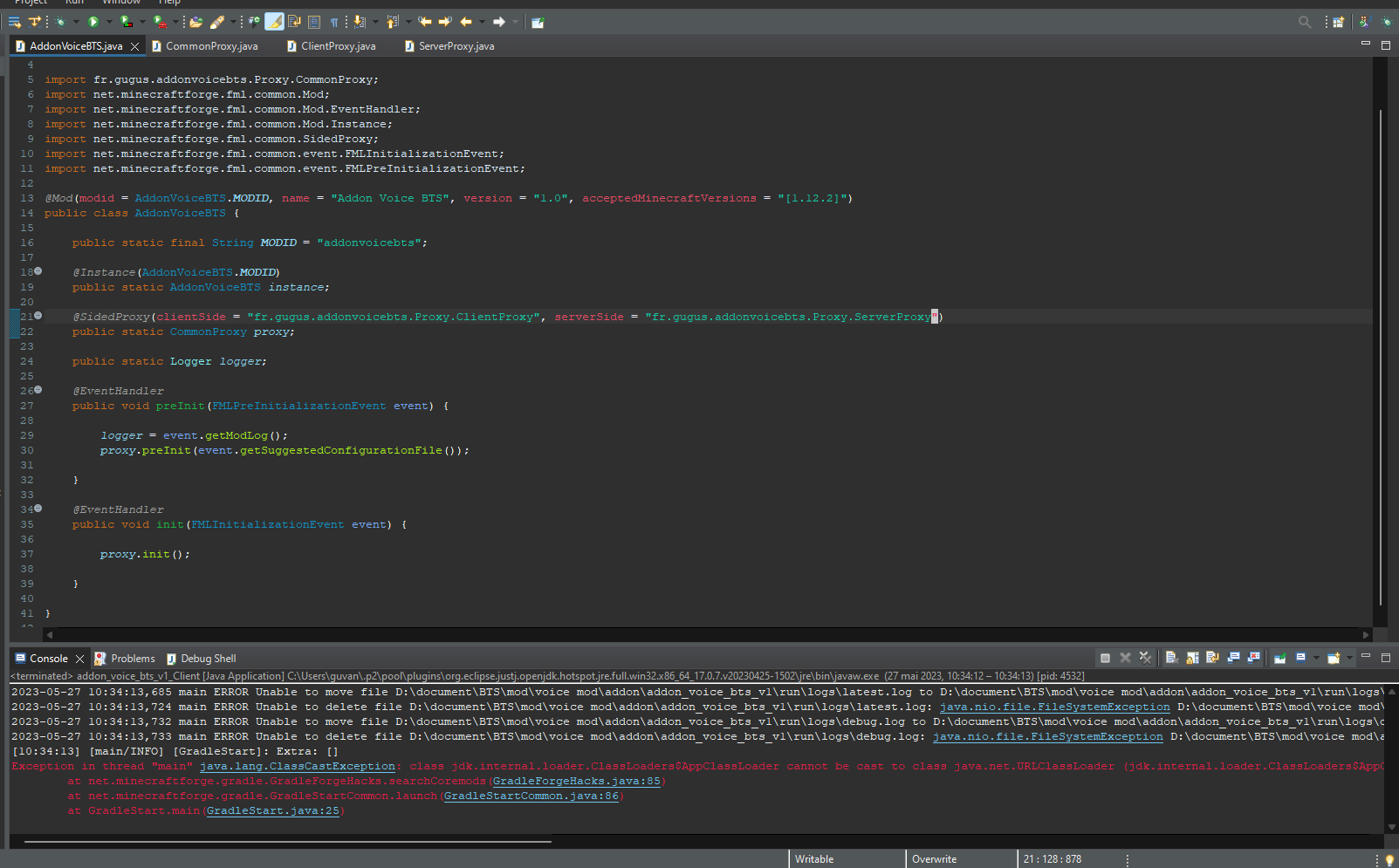Click the Remove All Terminated Launches icon

(1145, 658)
